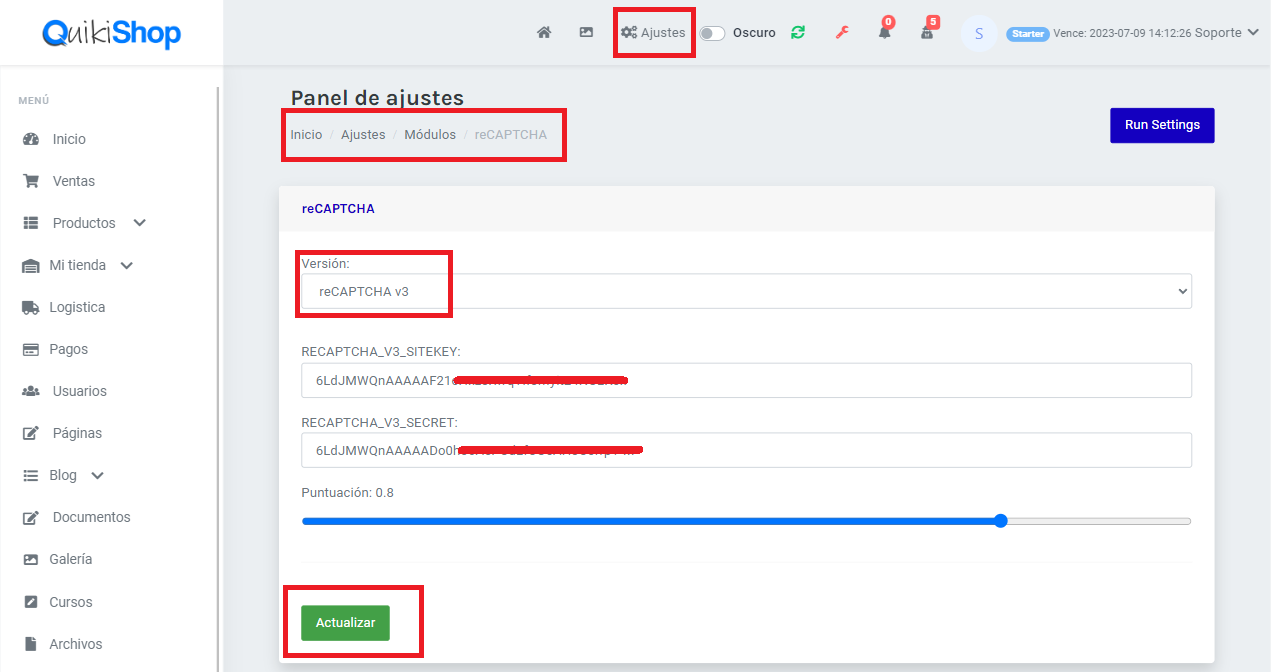Expand the Productos submenu
1271x672 pixels.
pyautogui.click(x=139, y=223)
